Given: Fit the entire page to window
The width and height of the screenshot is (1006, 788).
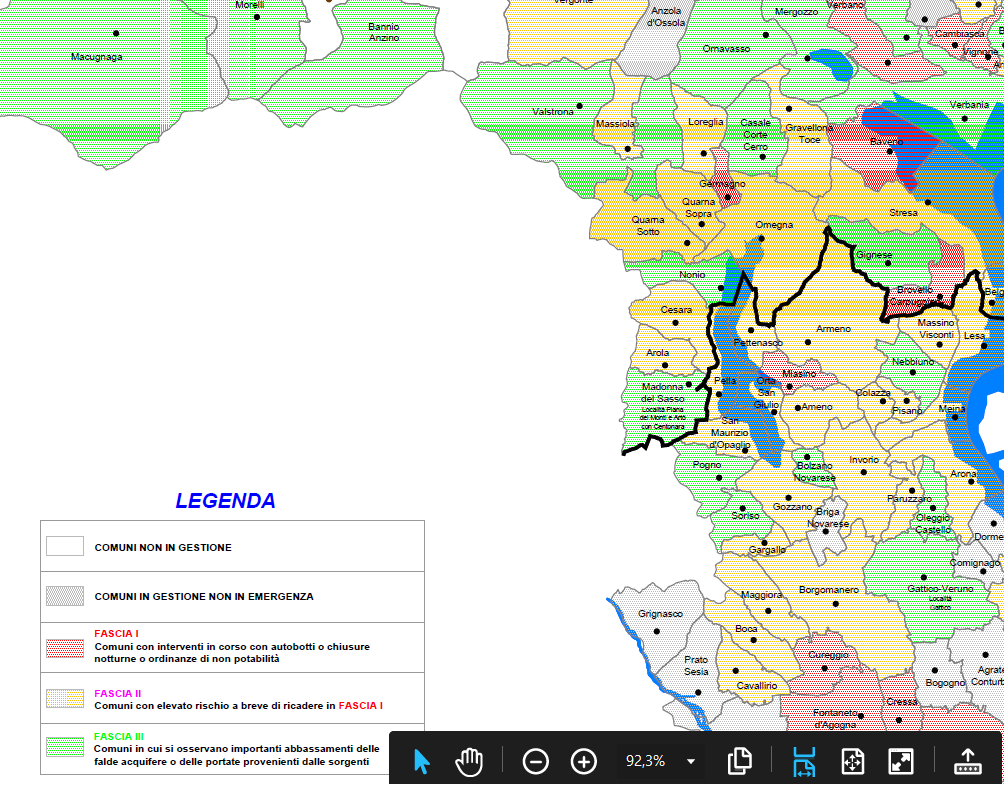Looking at the screenshot, I should [853, 762].
